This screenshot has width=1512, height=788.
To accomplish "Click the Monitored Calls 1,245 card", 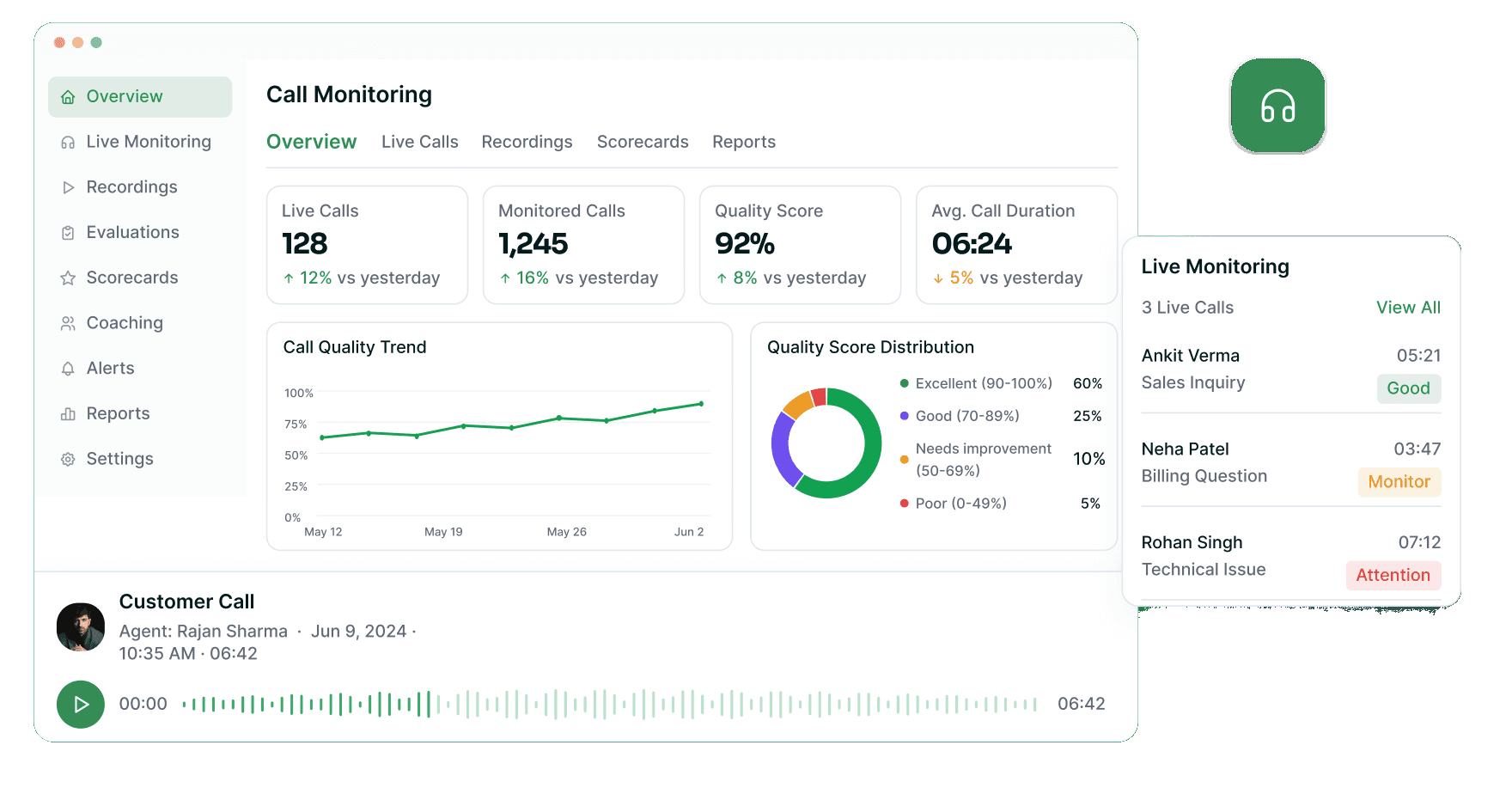I will coord(583,245).
